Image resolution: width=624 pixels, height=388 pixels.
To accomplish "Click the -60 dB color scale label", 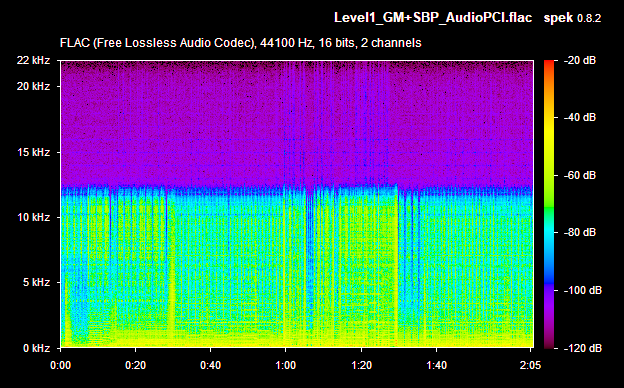I will coord(580,175).
